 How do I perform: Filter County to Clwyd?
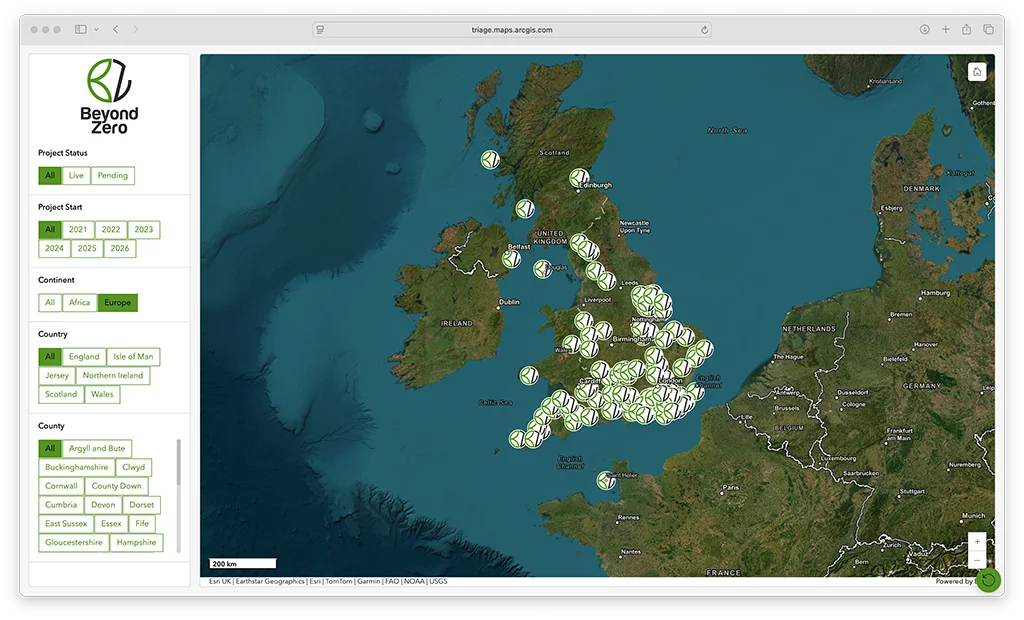[x=134, y=468]
